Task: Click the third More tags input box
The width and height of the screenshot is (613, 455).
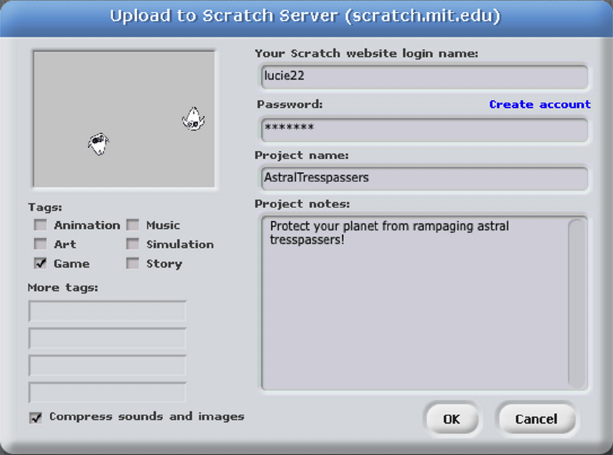Action: (107, 365)
